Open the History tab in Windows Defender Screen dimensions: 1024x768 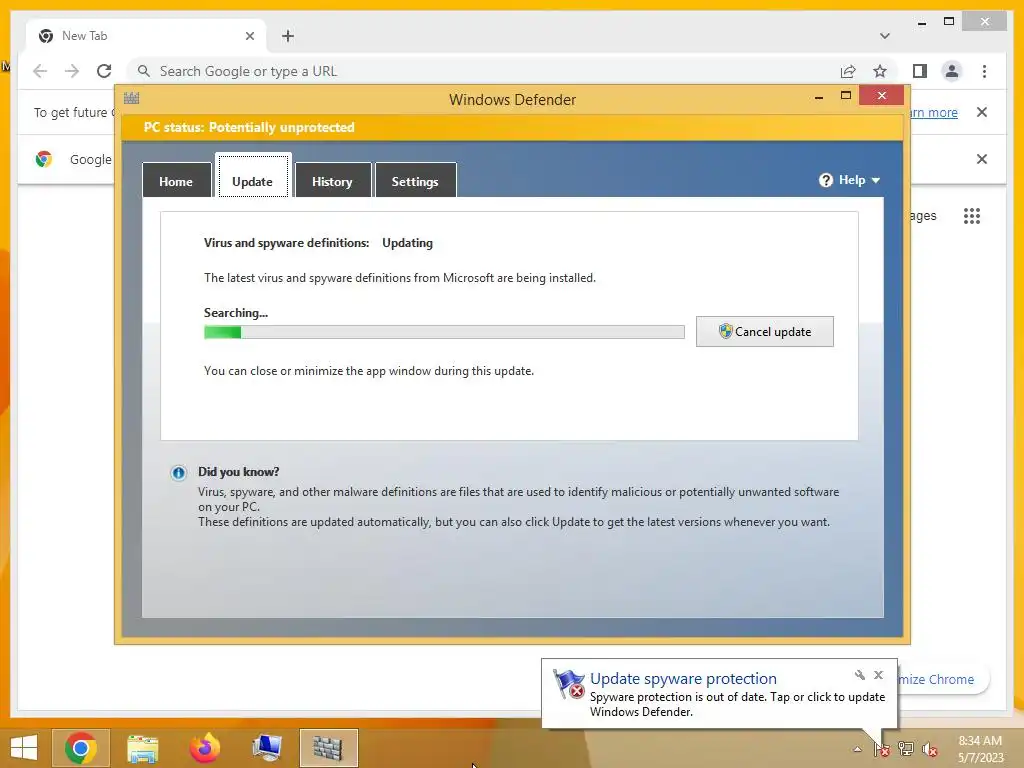coord(332,181)
